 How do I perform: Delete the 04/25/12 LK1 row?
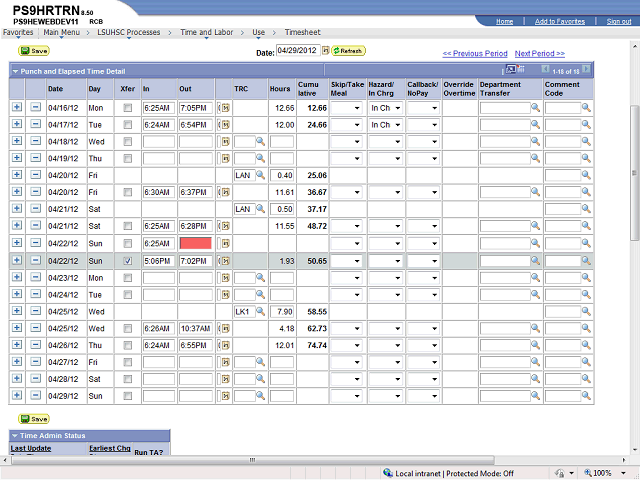coord(36,311)
